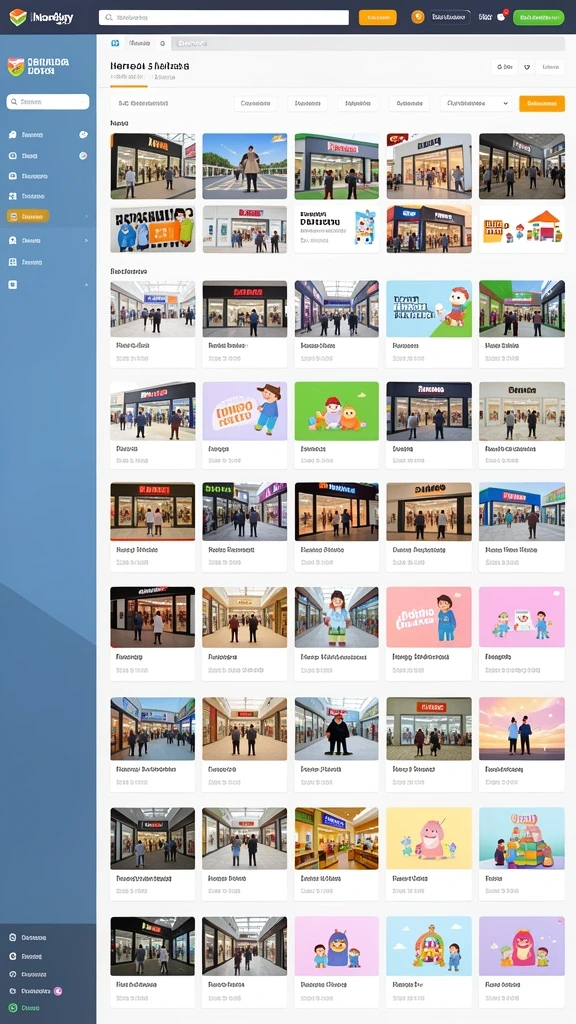This screenshot has width=576, height=1024.
Task: Click the pink clock badge in the sidebar footer
Action: pyautogui.click(x=57, y=991)
